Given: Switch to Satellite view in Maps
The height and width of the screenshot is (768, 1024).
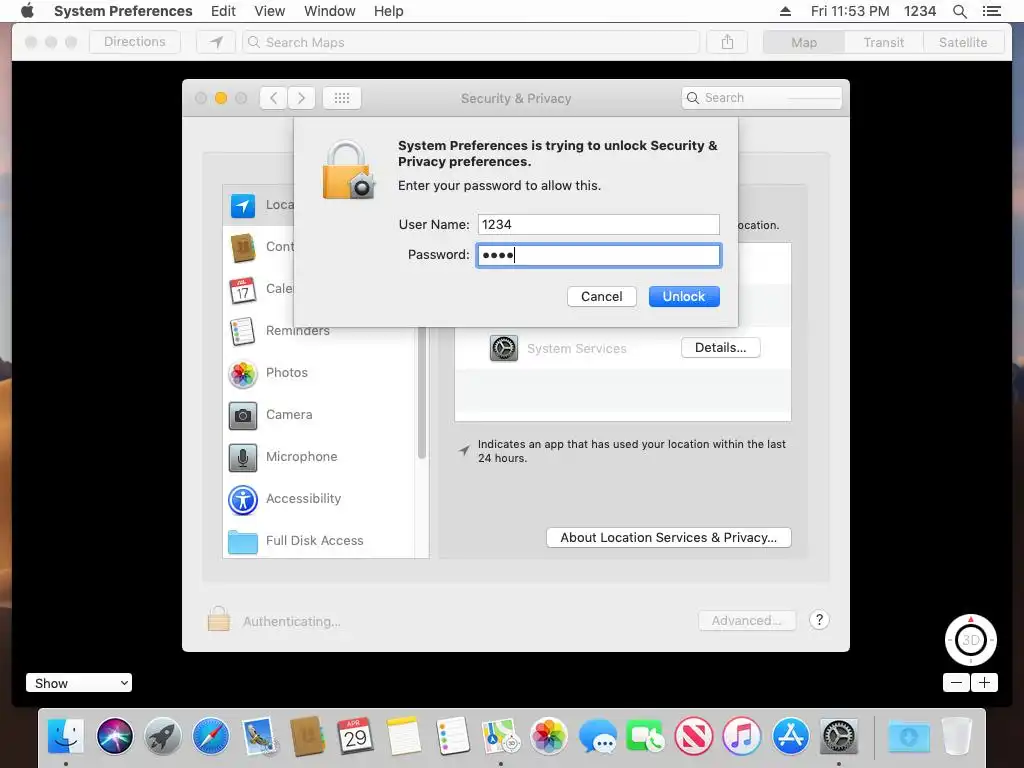Looking at the screenshot, I should coord(963,42).
